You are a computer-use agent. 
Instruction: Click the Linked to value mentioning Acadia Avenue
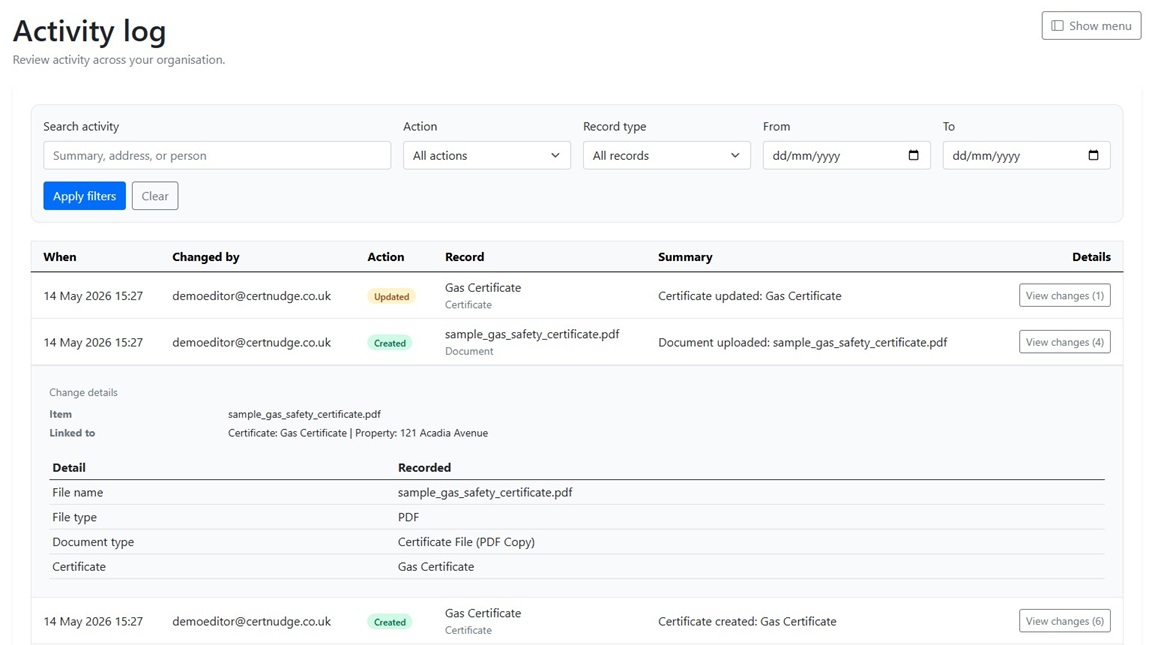click(x=358, y=433)
